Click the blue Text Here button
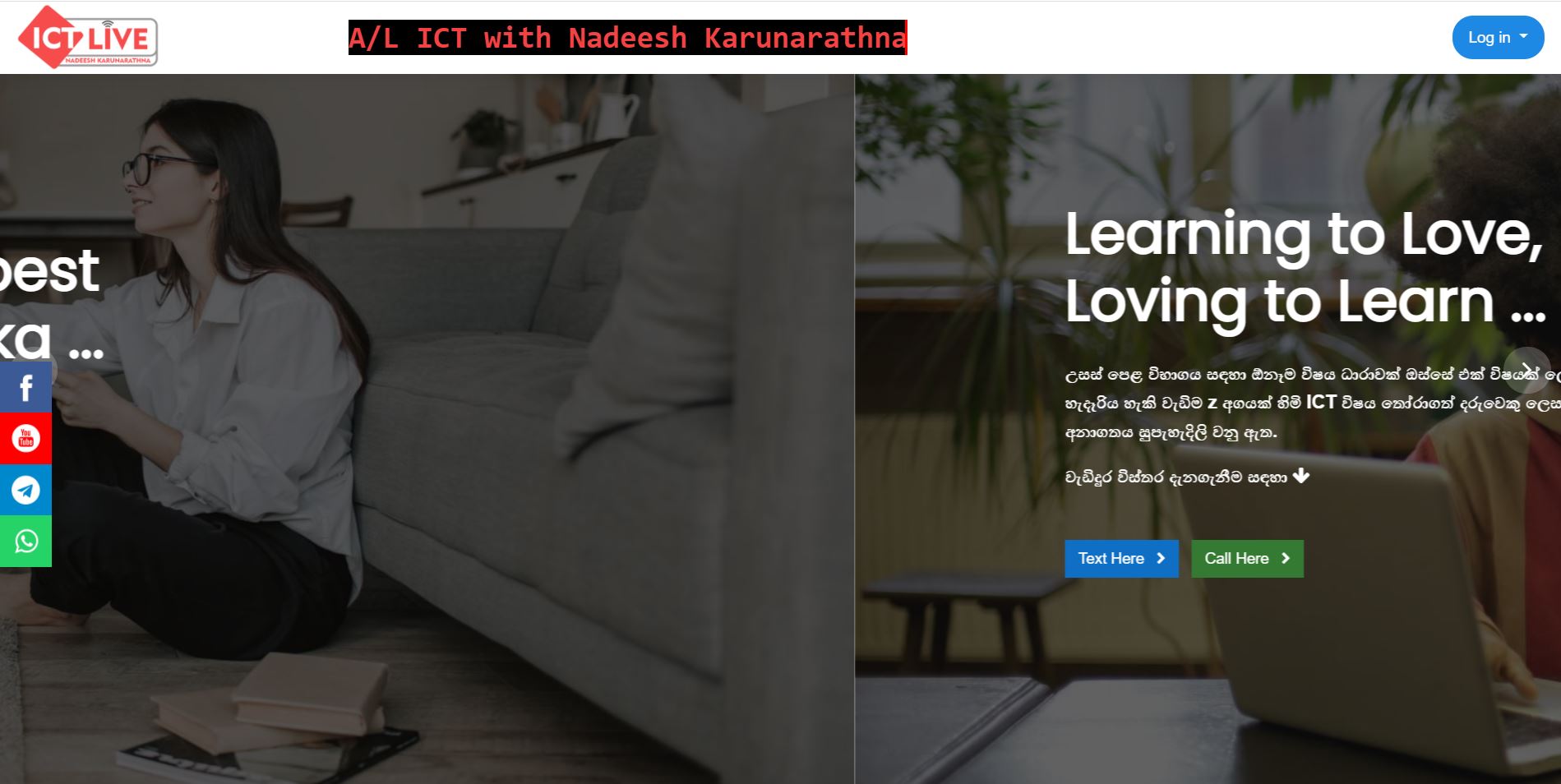 1121,558
